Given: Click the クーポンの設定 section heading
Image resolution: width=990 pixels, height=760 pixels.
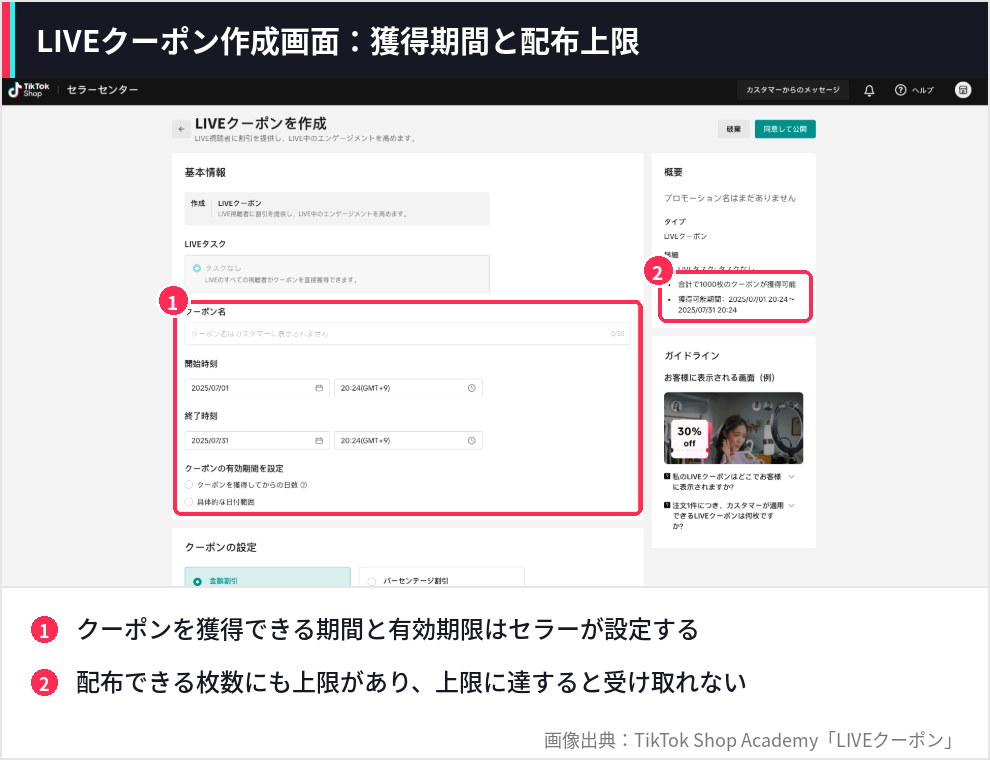Looking at the screenshot, I should 220,547.
